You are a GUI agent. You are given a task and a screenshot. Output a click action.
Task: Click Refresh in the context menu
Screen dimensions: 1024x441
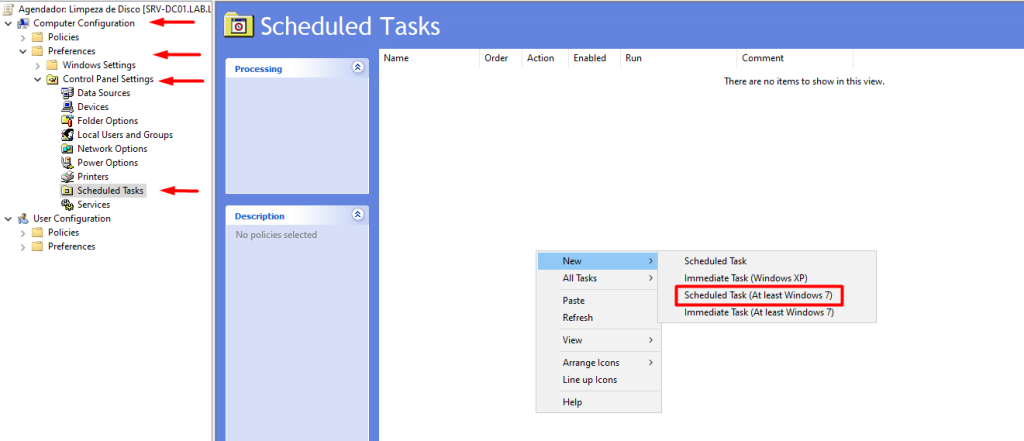[x=578, y=318]
